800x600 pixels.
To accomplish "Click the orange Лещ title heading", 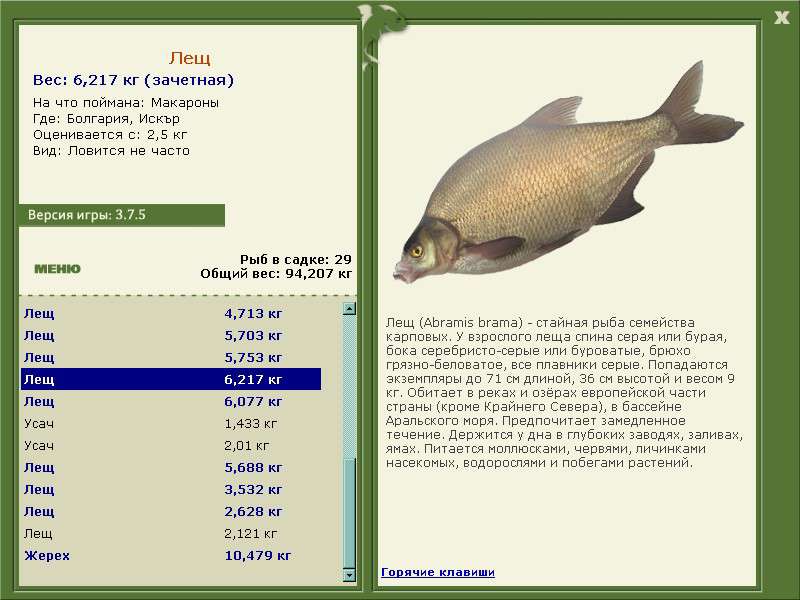I will (x=190, y=58).
